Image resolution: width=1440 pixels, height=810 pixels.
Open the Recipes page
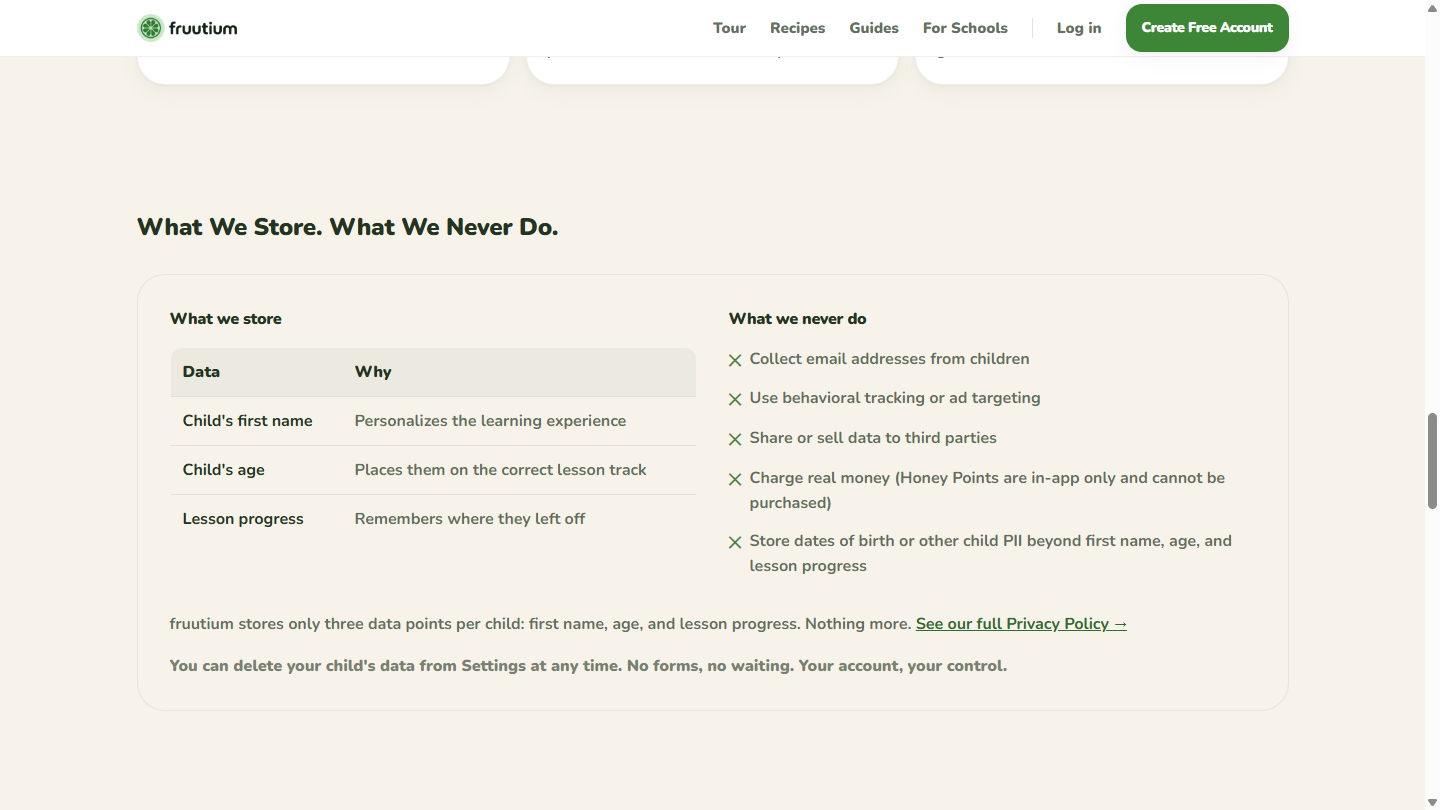[x=797, y=28]
